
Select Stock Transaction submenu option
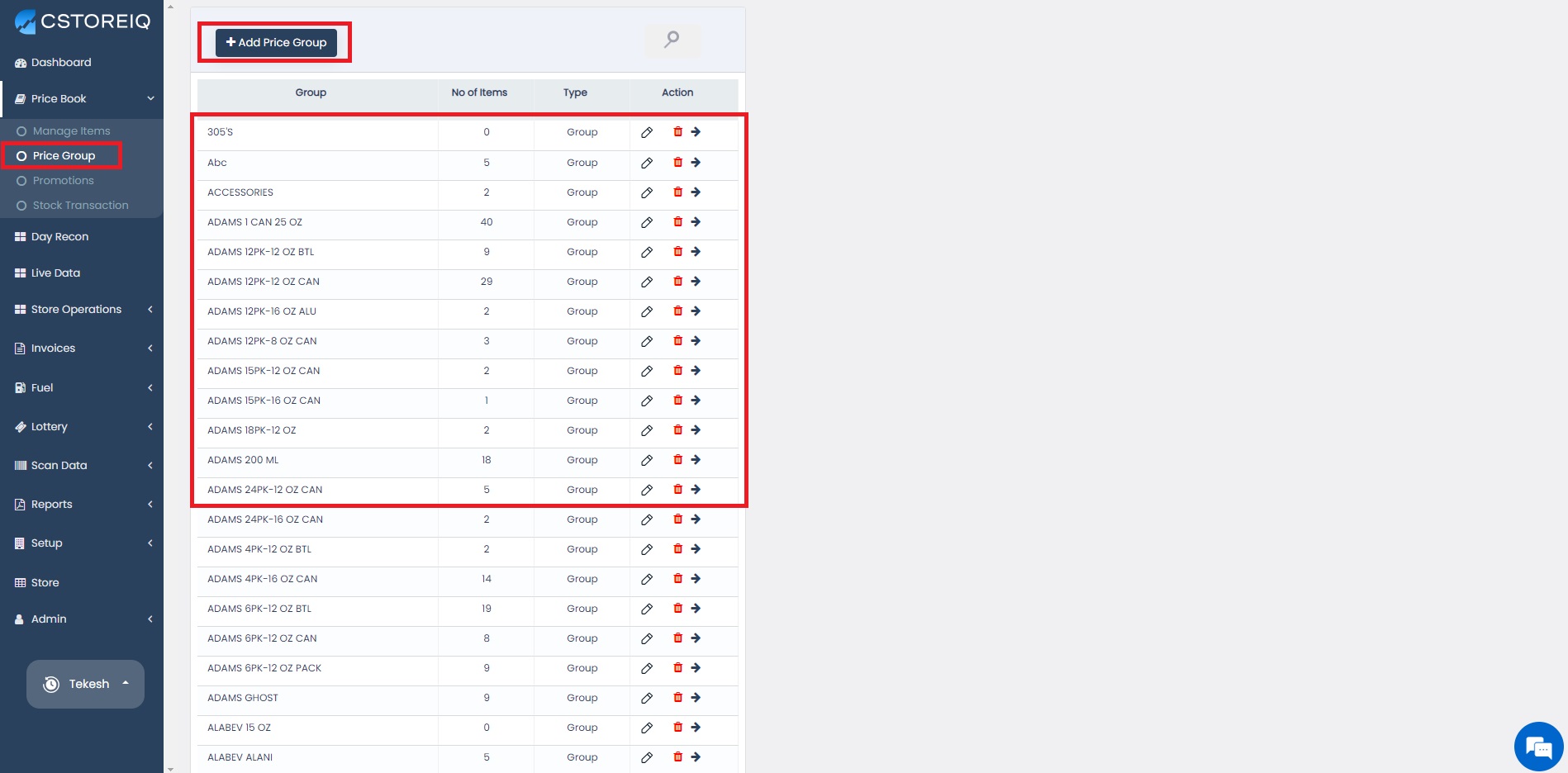(x=80, y=206)
